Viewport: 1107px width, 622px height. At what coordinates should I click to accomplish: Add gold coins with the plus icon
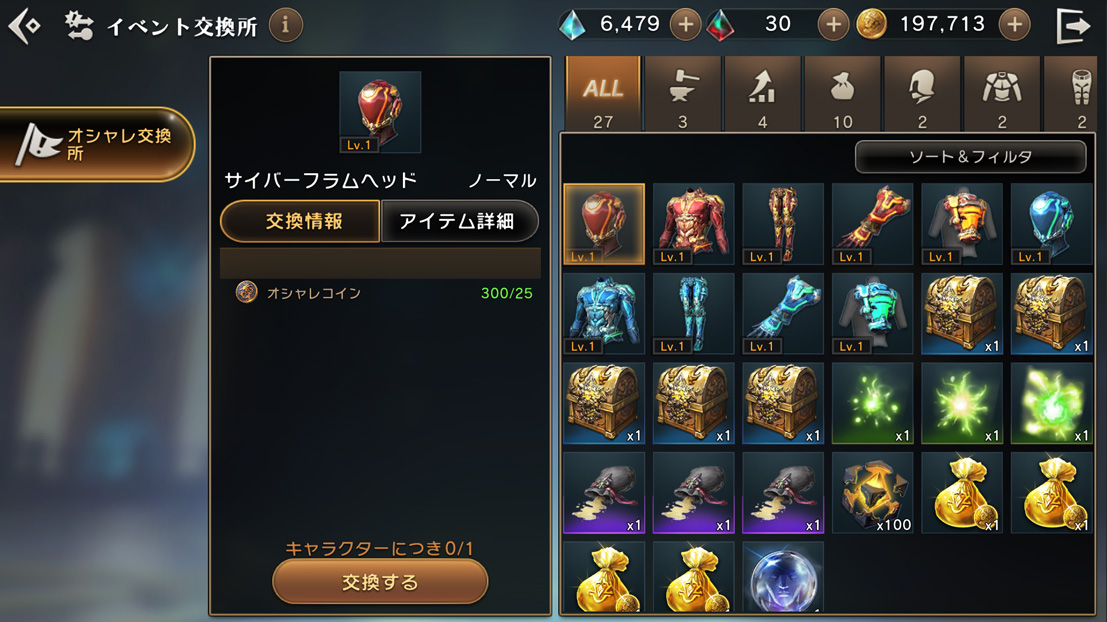(1015, 25)
